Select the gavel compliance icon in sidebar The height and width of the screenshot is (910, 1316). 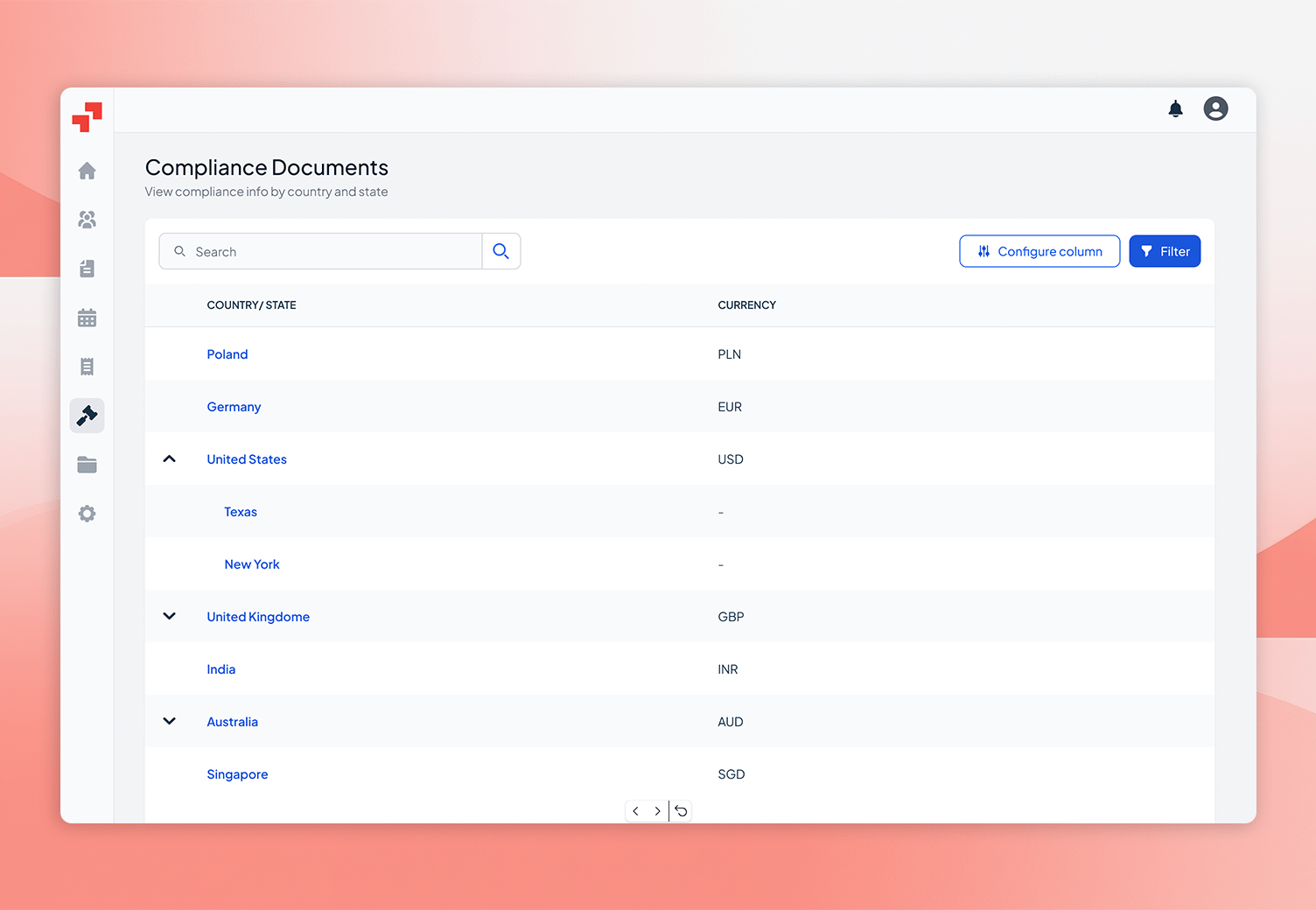tap(87, 415)
